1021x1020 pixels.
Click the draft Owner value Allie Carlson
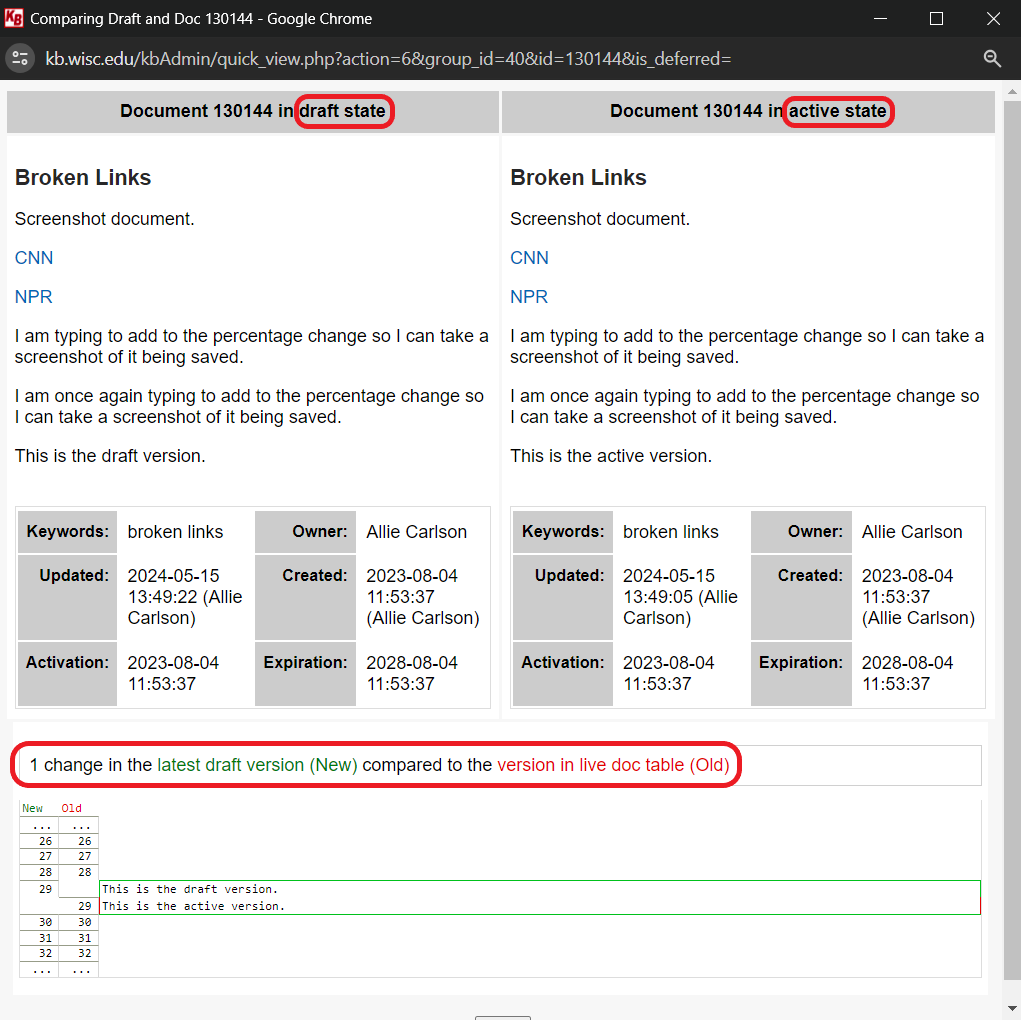tap(417, 532)
